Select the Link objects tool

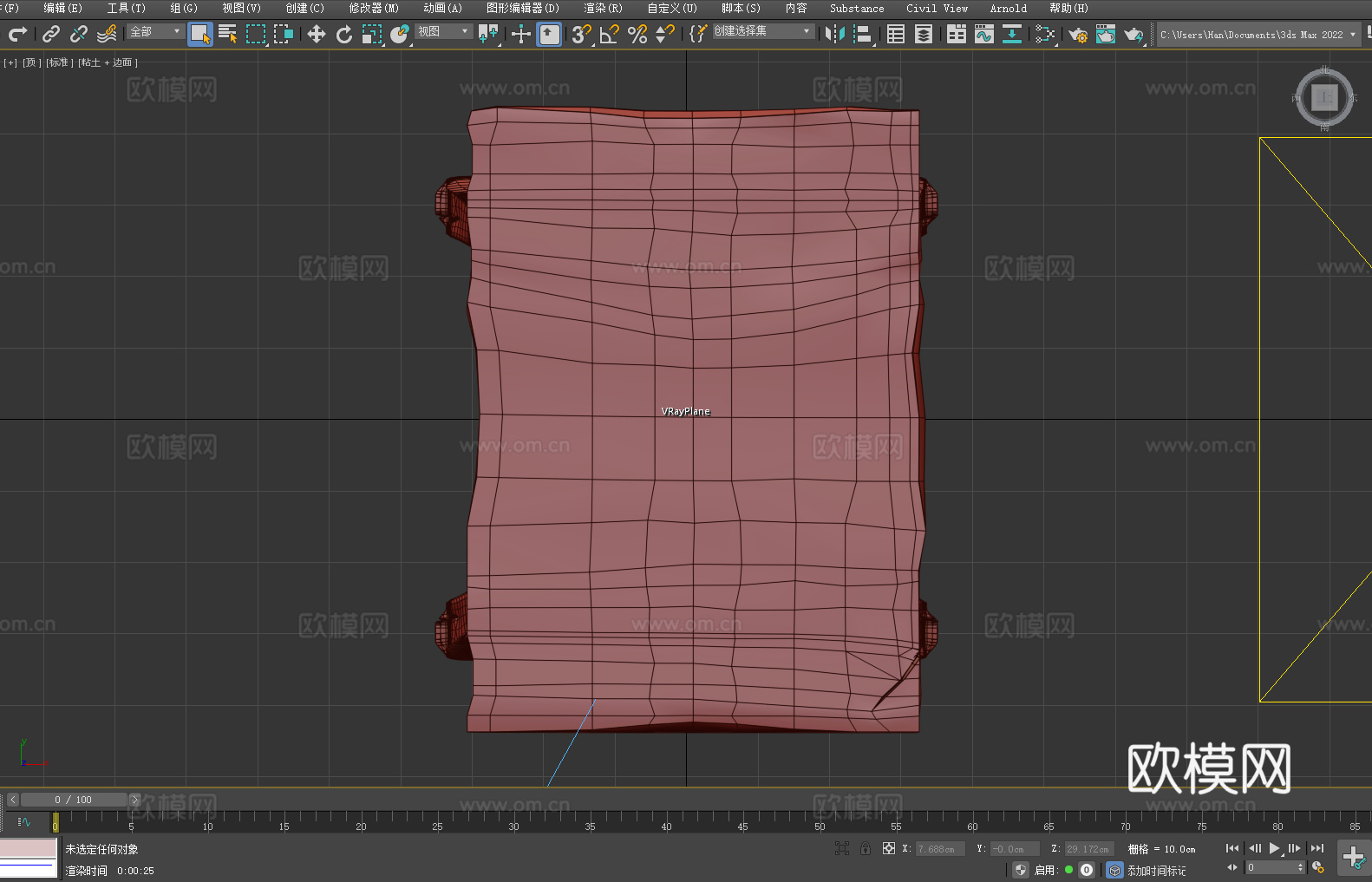(x=51, y=34)
